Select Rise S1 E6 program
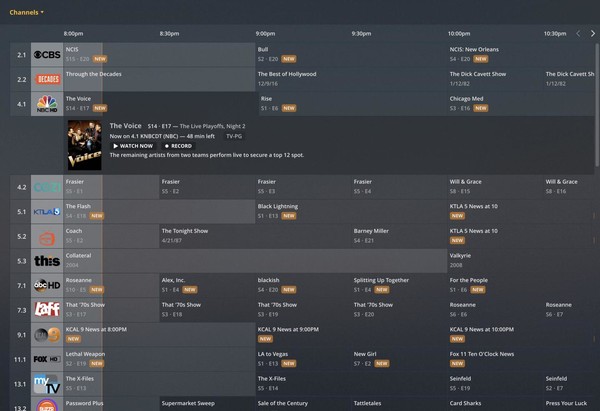This screenshot has width=600, height=411. point(352,104)
